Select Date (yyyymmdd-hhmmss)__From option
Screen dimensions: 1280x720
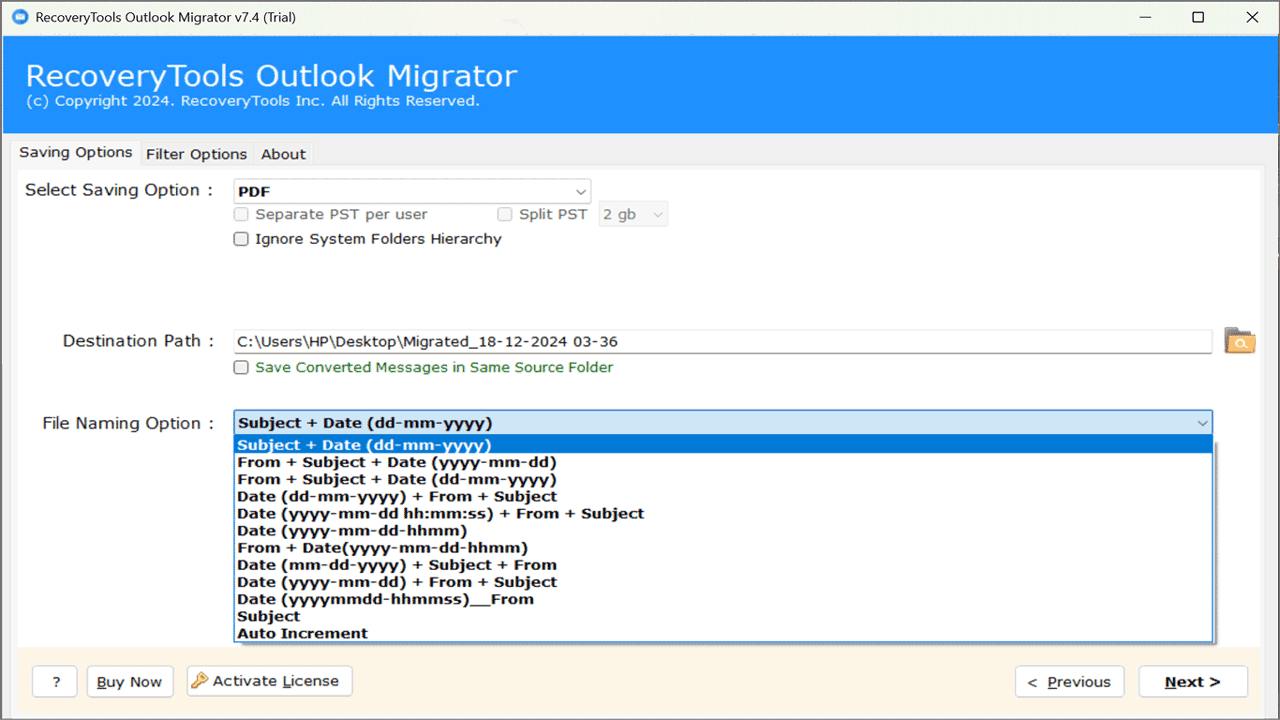723,599
